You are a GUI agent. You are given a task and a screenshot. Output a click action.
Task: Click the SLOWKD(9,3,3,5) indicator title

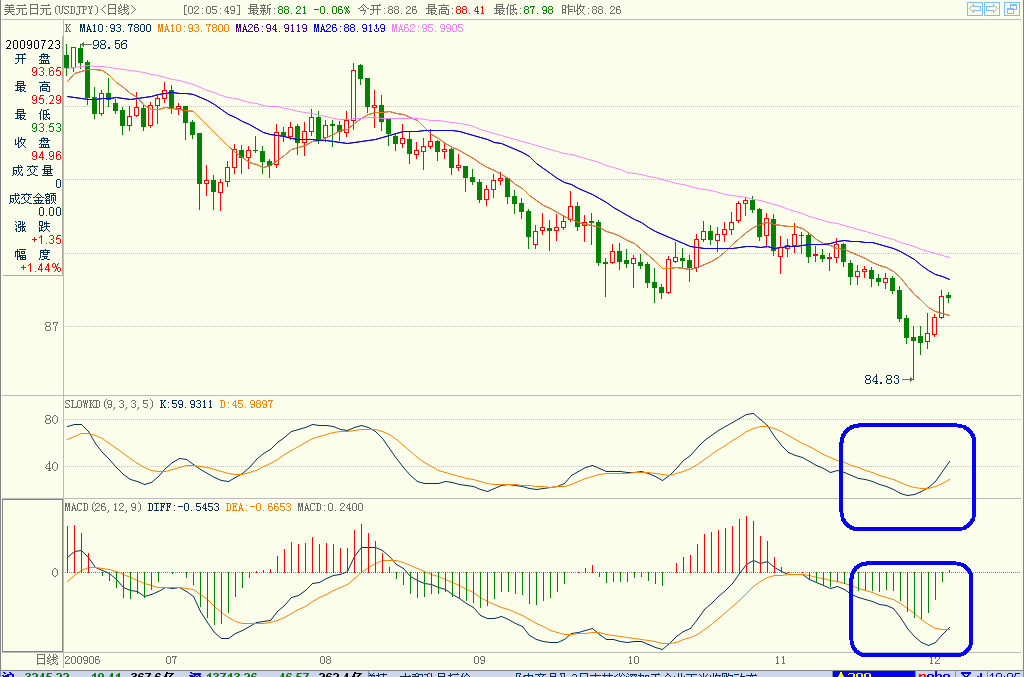pyautogui.click(x=109, y=404)
